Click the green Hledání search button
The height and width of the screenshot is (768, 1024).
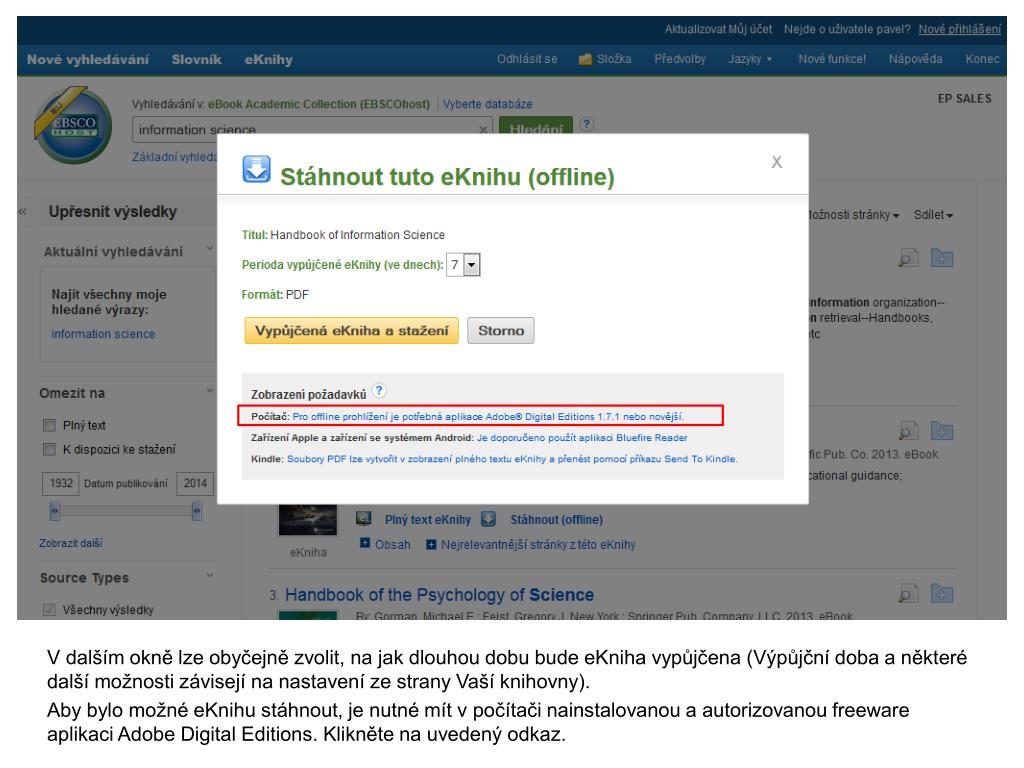click(x=536, y=127)
